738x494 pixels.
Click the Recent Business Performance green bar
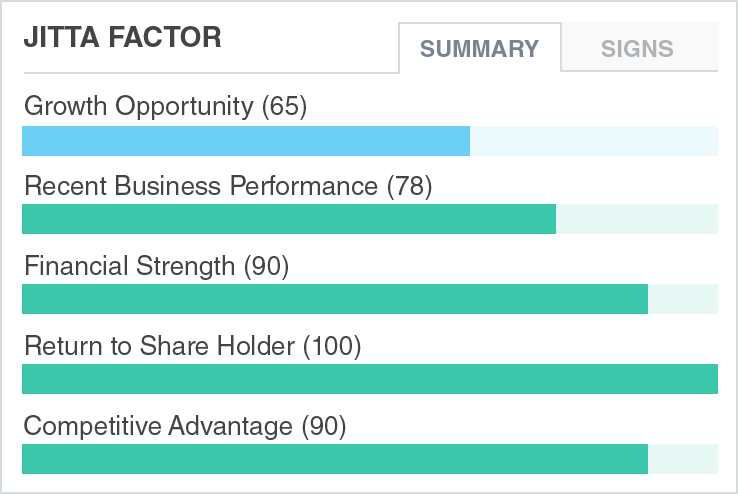pos(289,219)
